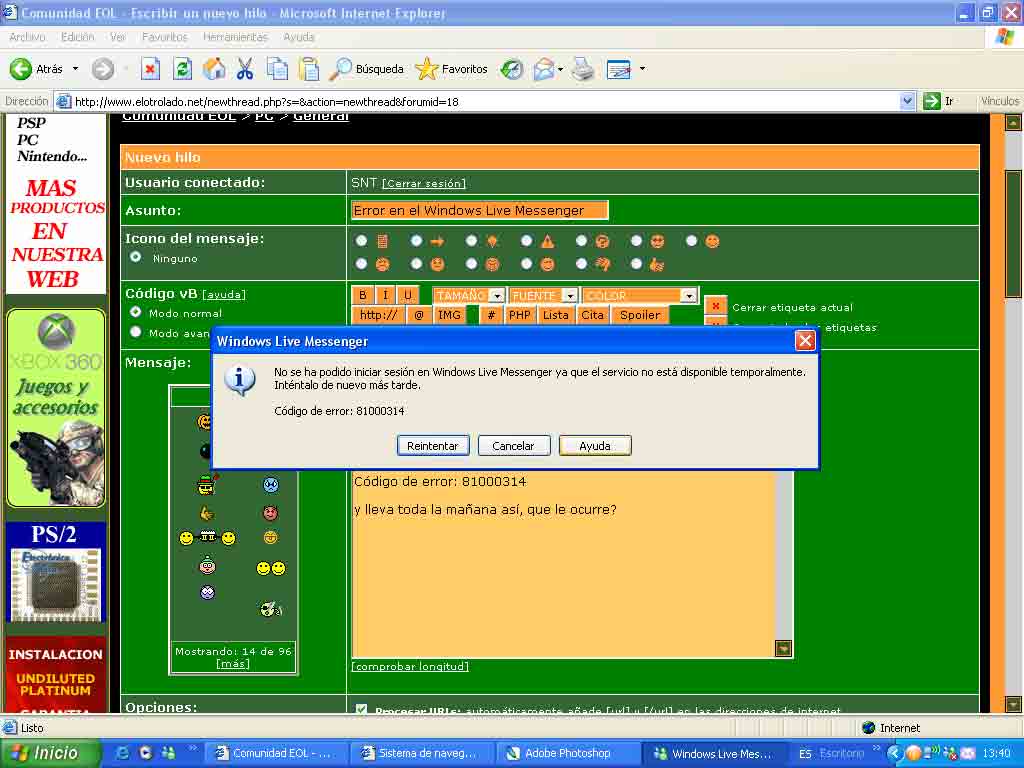Open the Ver menu
The width and height of the screenshot is (1024, 768).
(x=118, y=37)
